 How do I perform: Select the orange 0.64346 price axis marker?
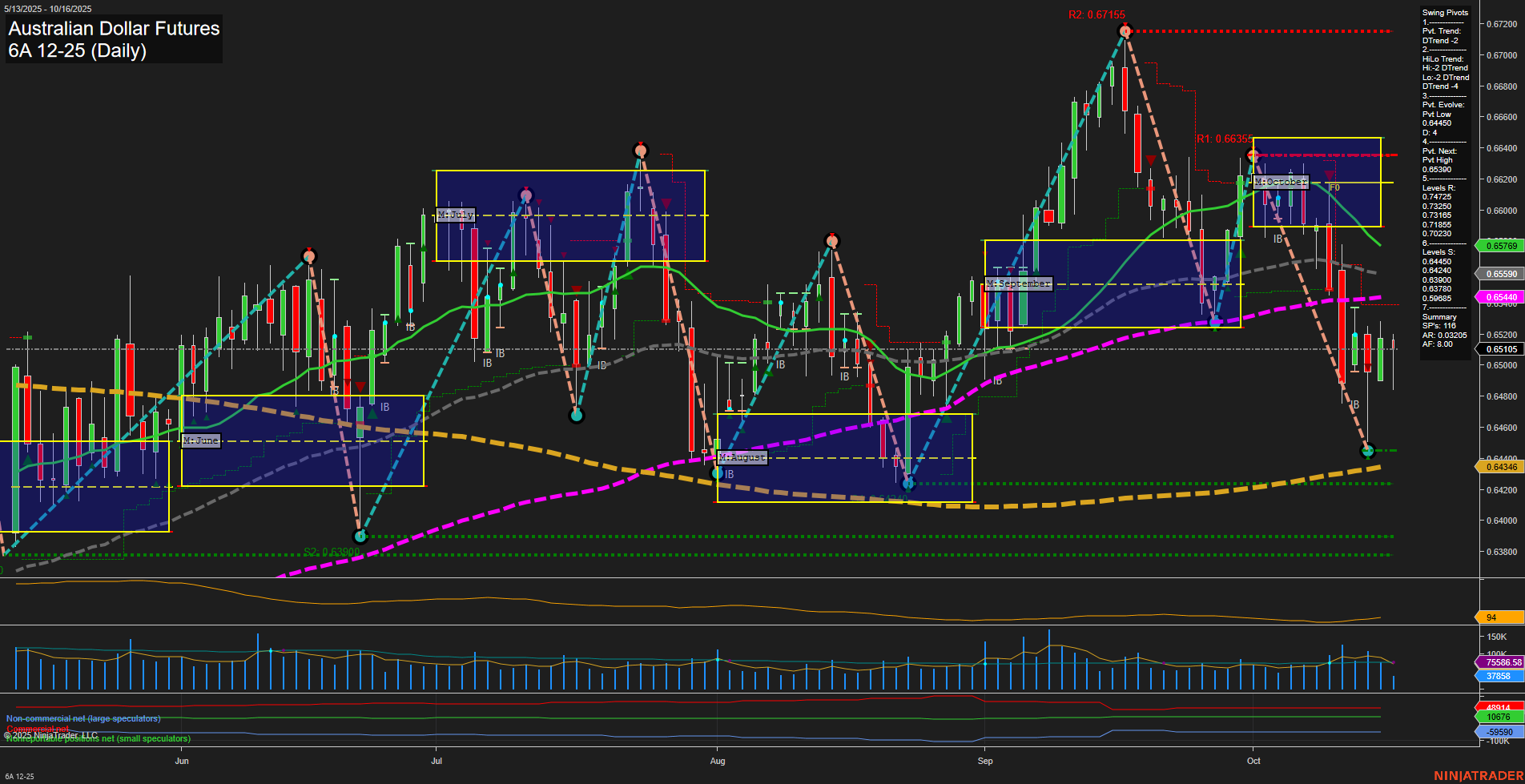pyautogui.click(x=1501, y=467)
